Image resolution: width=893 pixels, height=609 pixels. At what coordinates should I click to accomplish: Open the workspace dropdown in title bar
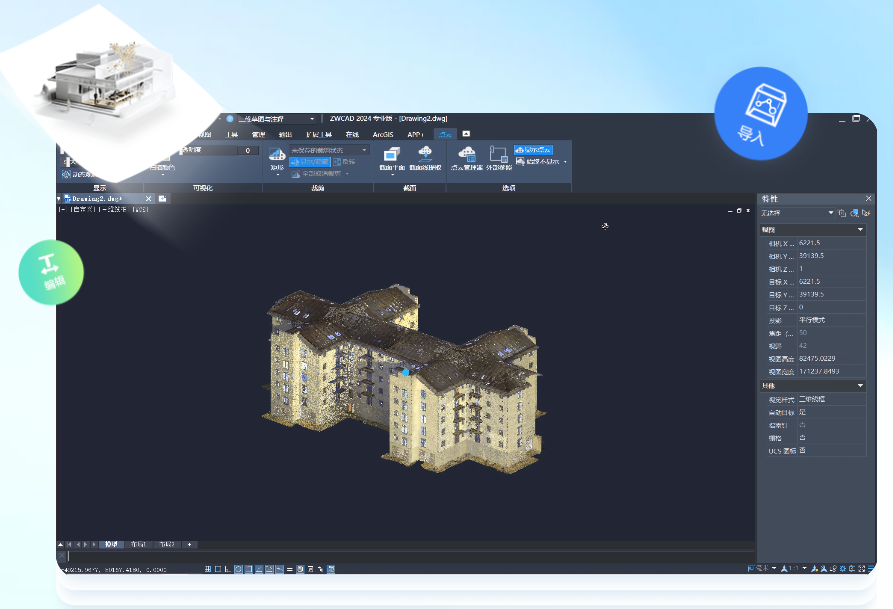pyautogui.click(x=312, y=119)
